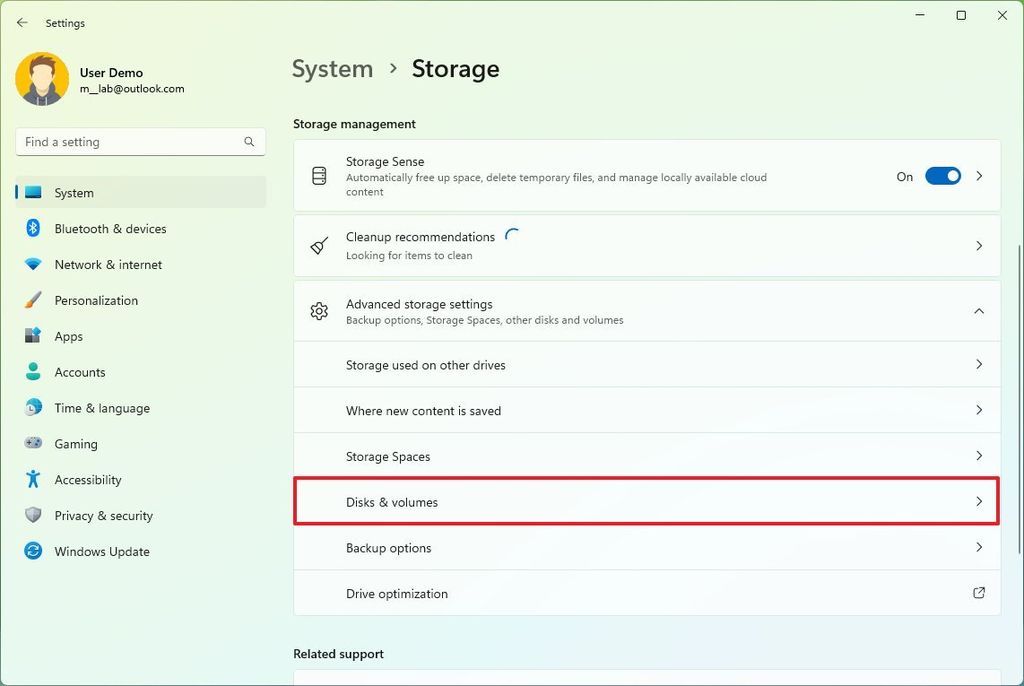This screenshot has height=686, width=1024.
Task: Click the Find a setting search field
Action: pyautogui.click(x=140, y=141)
